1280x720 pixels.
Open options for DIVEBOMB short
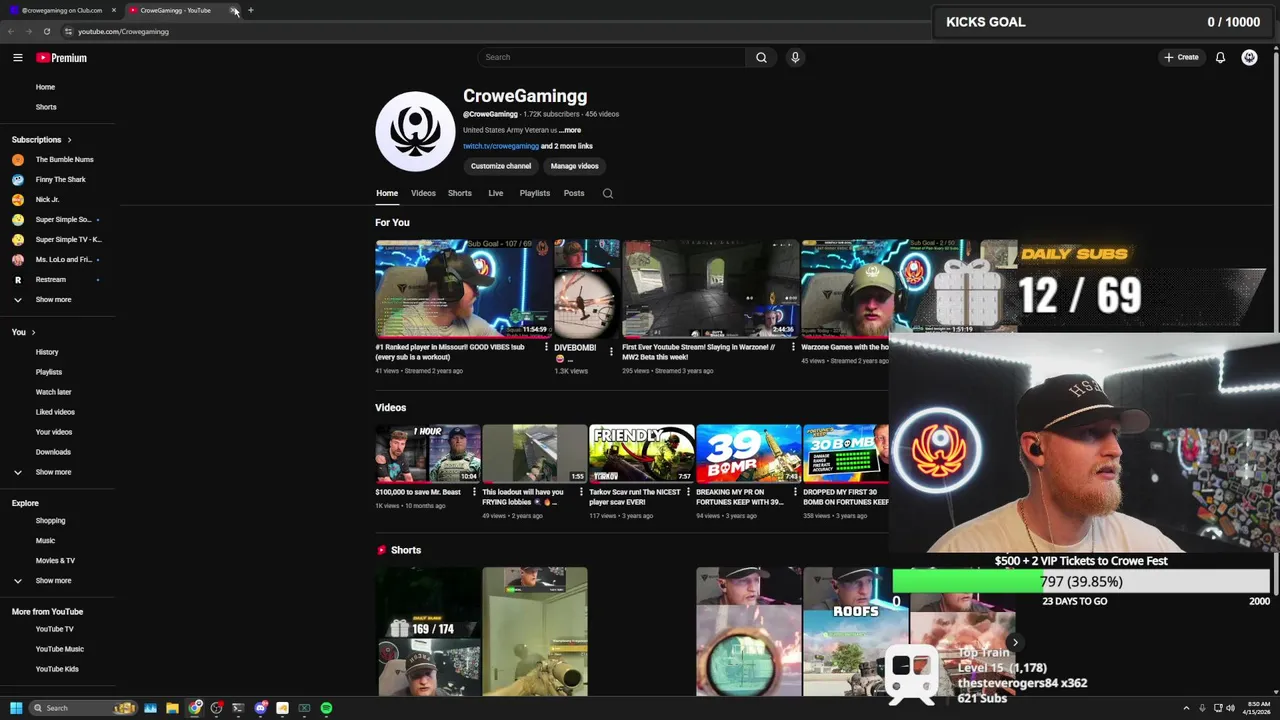pyautogui.click(x=611, y=351)
